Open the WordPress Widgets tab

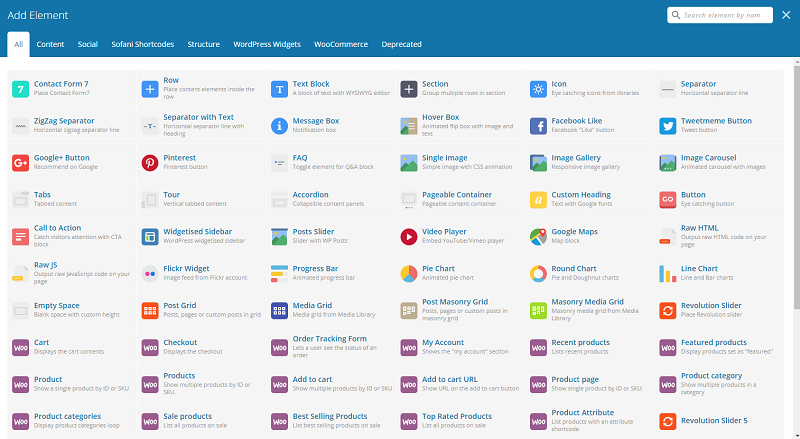click(x=267, y=44)
